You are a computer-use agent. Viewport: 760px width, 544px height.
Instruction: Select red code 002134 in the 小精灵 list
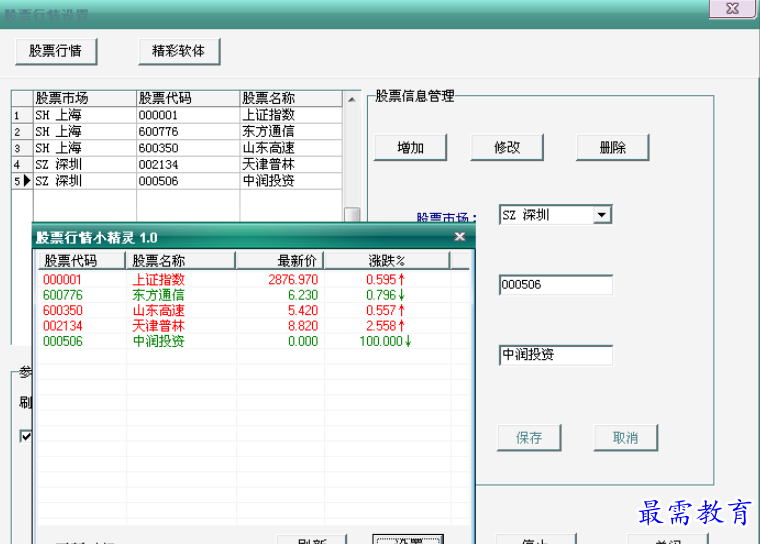coord(63,326)
